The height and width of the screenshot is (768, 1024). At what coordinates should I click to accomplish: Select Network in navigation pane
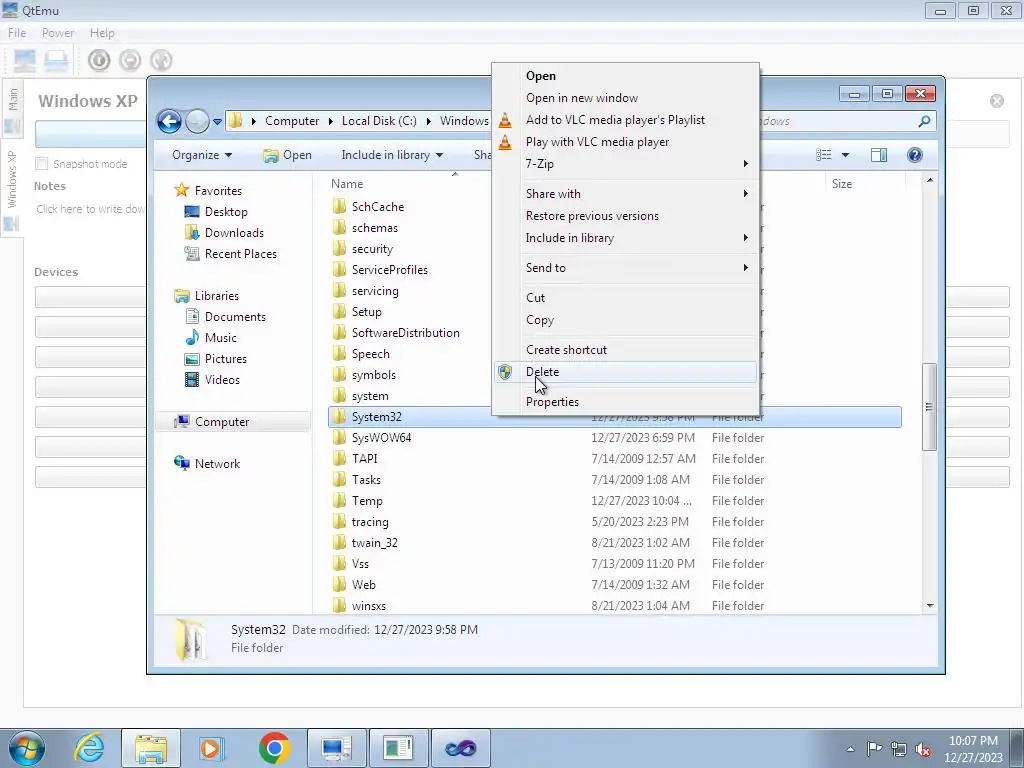coord(217,464)
